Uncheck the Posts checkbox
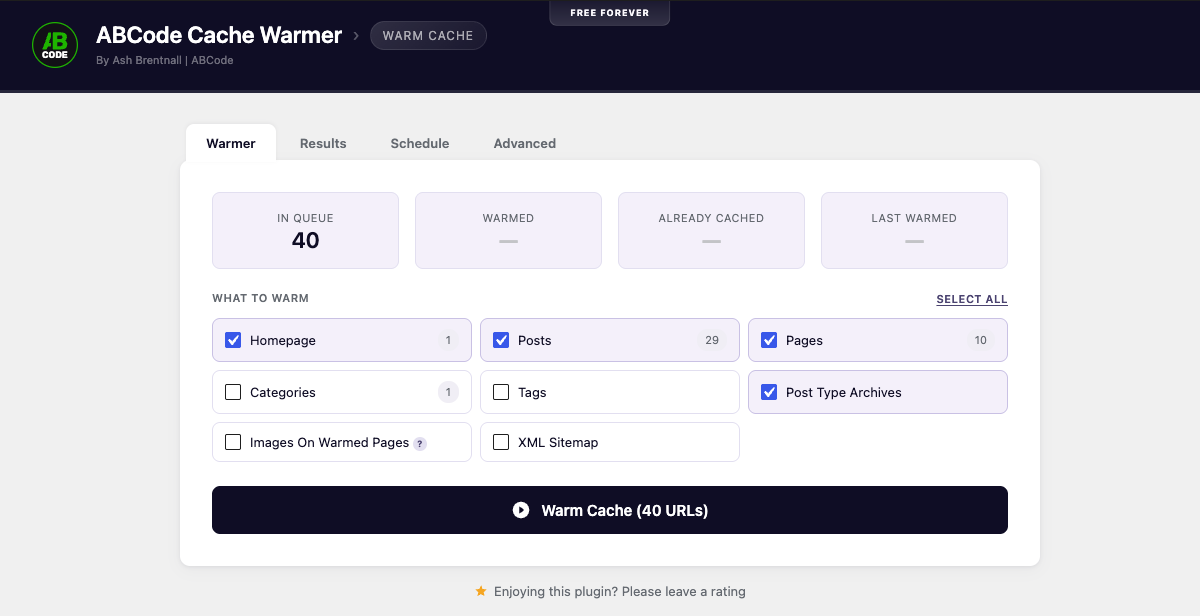The height and width of the screenshot is (616, 1200). tap(501, 340)
